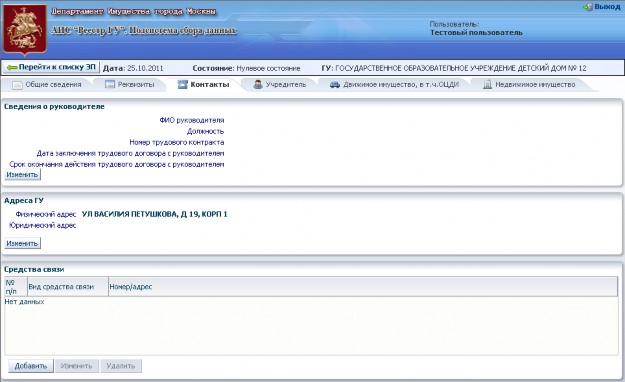Viewport: 625px width, 382px height.
Task: Click the phone icon of Контакты tab
Action: point(183,85)
